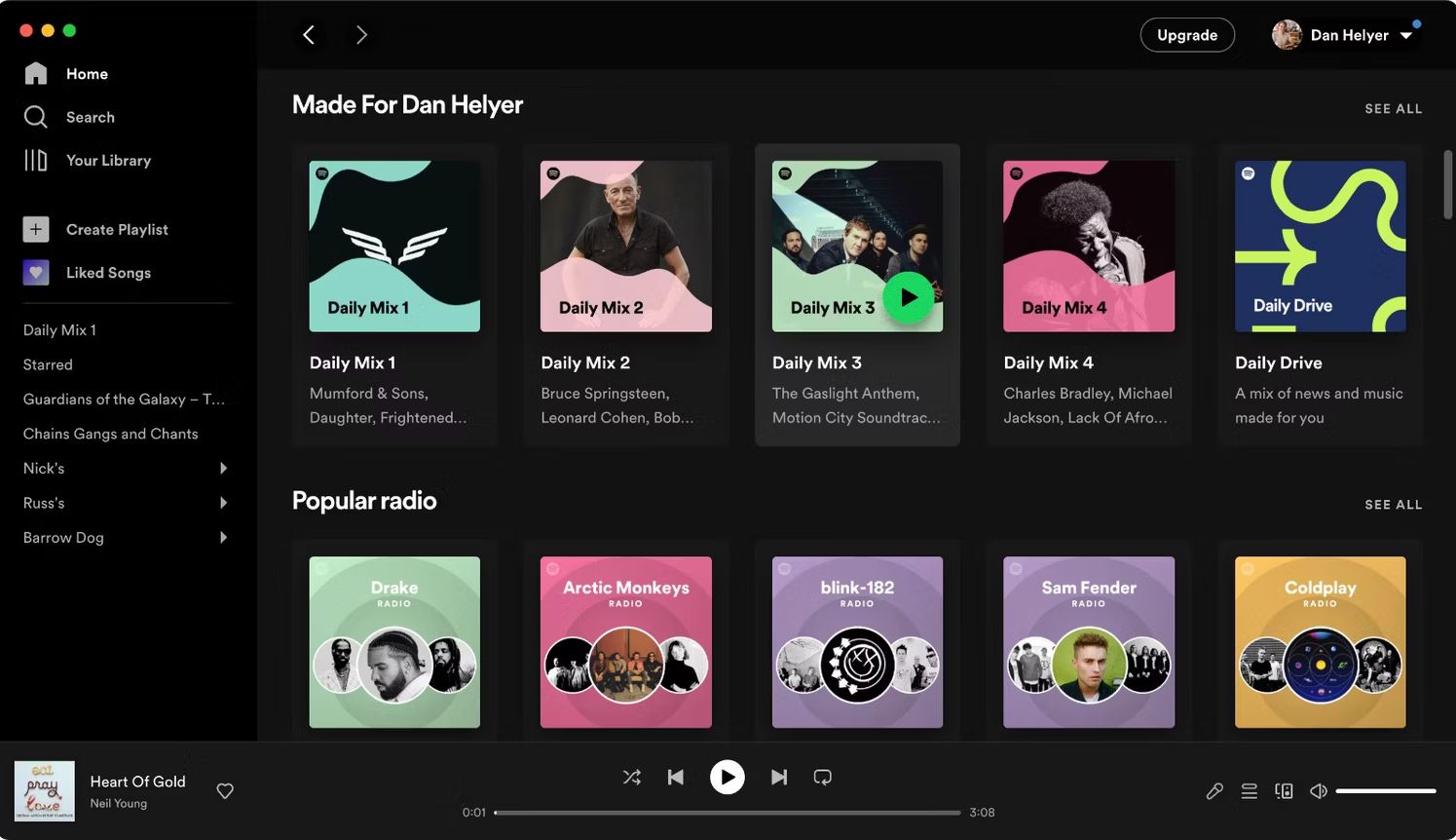Open Daily Drive cover card

(1321, 247)
